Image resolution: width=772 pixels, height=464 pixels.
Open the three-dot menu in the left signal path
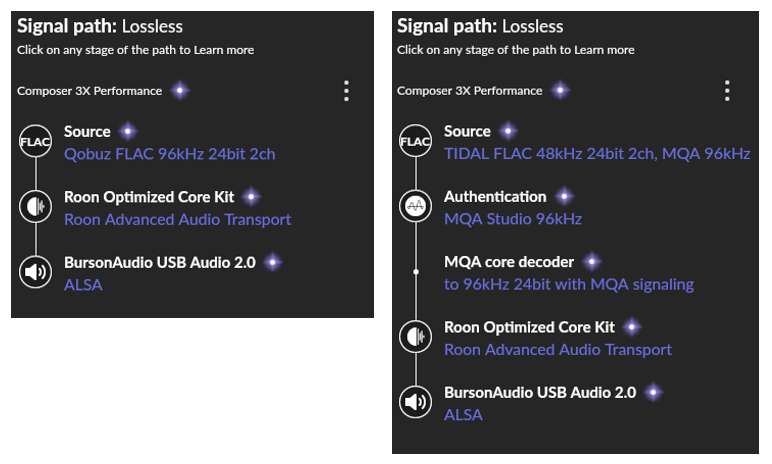(347, 91)
